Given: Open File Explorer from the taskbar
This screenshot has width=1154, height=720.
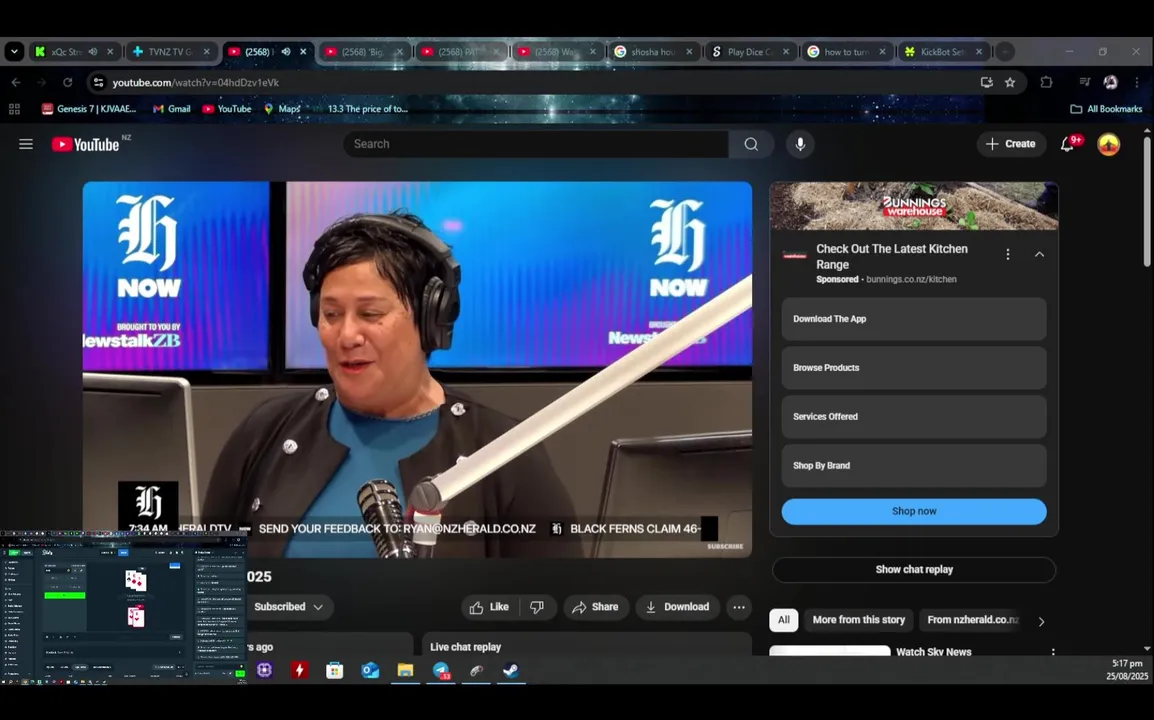Looking at the screenshot, I should point(406,670).
